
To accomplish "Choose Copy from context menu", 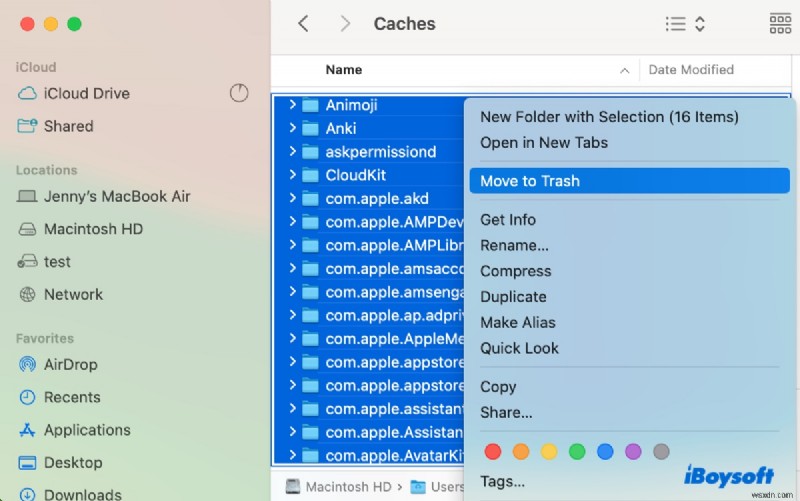I will click(x=498, y=387).
